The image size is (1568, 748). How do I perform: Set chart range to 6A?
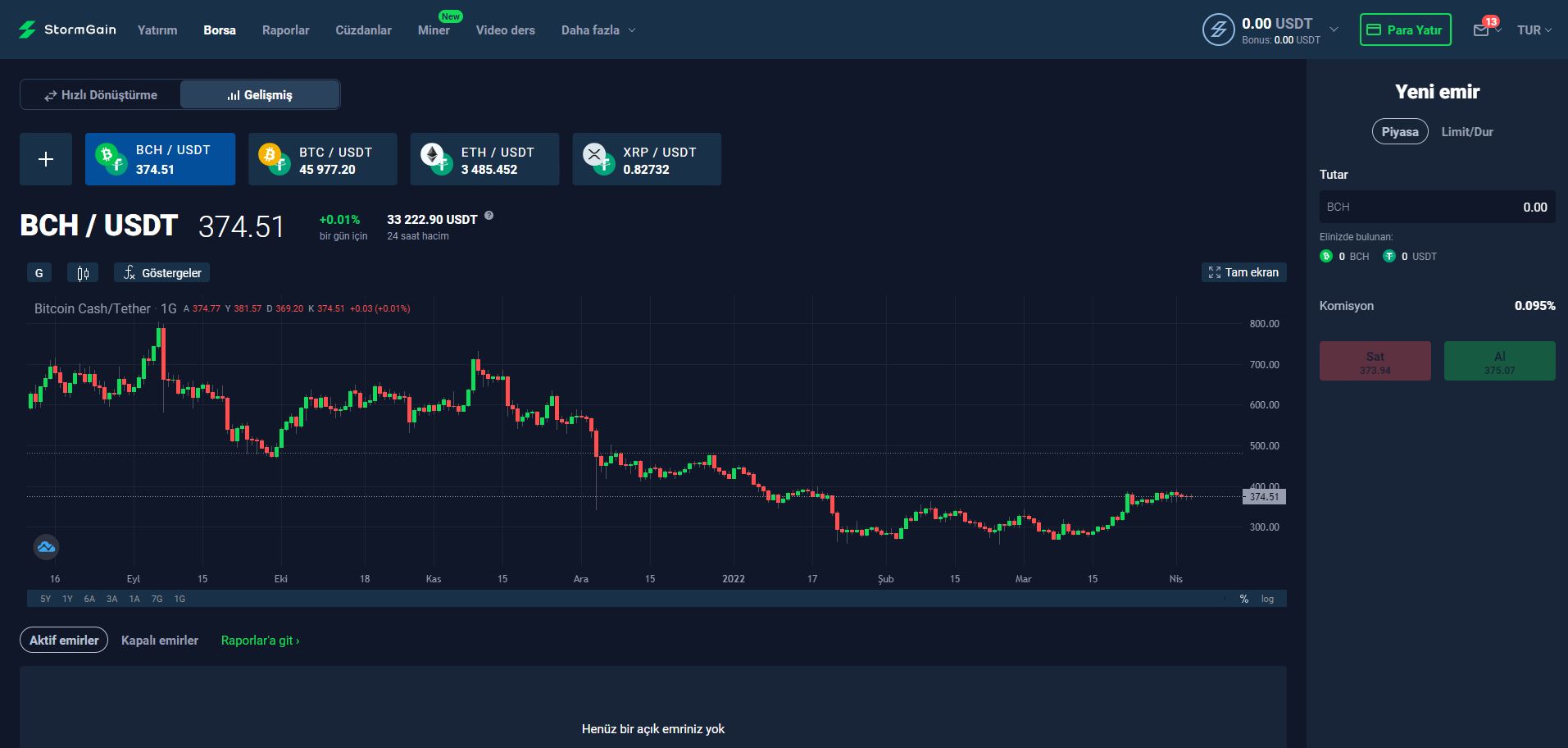pos(89,599)
